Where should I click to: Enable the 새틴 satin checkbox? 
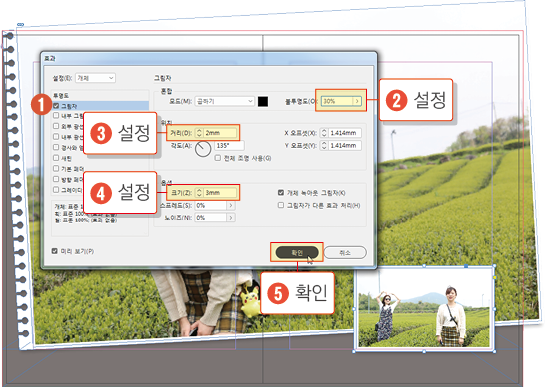click(x=56, y=158)
